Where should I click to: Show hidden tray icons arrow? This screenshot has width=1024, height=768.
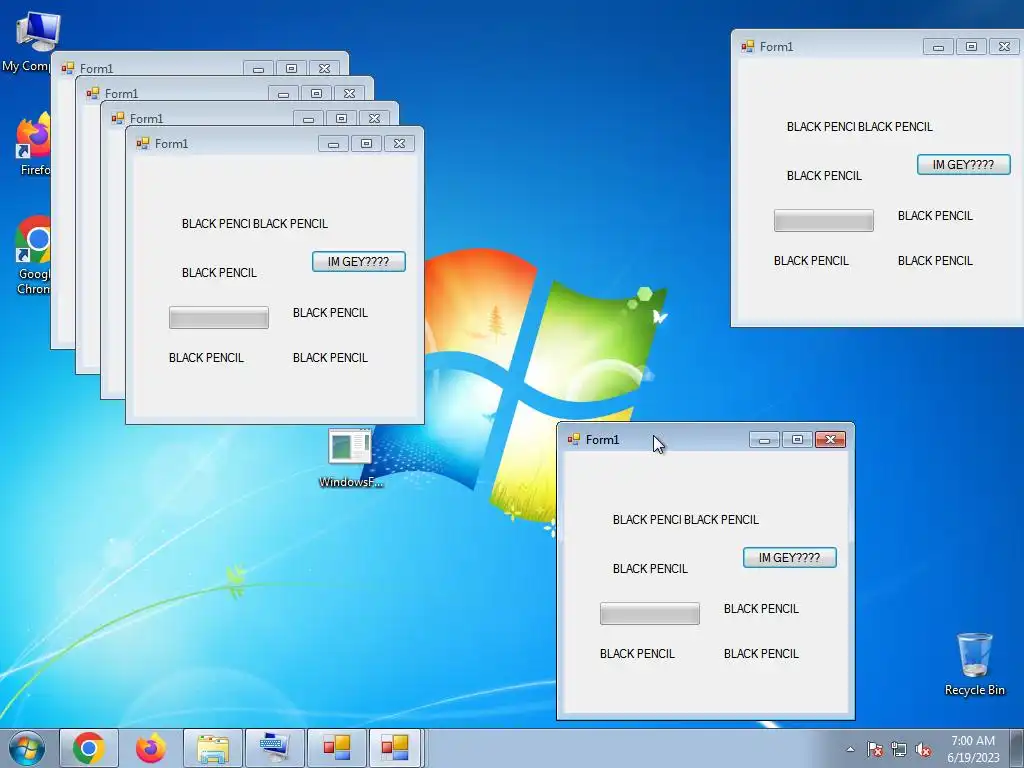(x=850, y=750)
